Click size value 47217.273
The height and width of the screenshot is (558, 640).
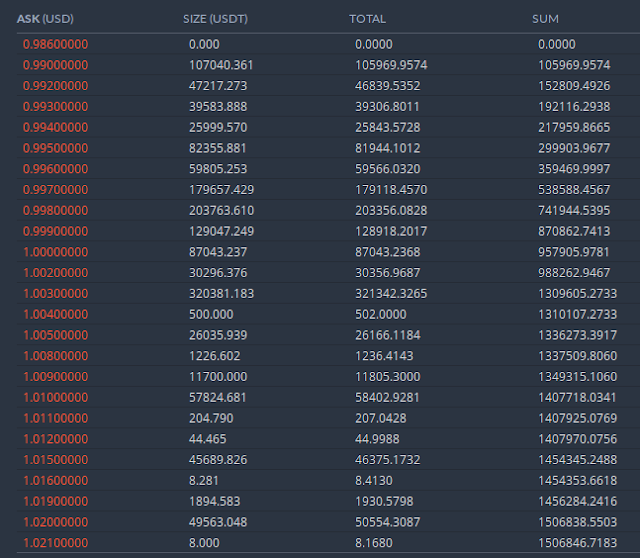tap(218, 86)
